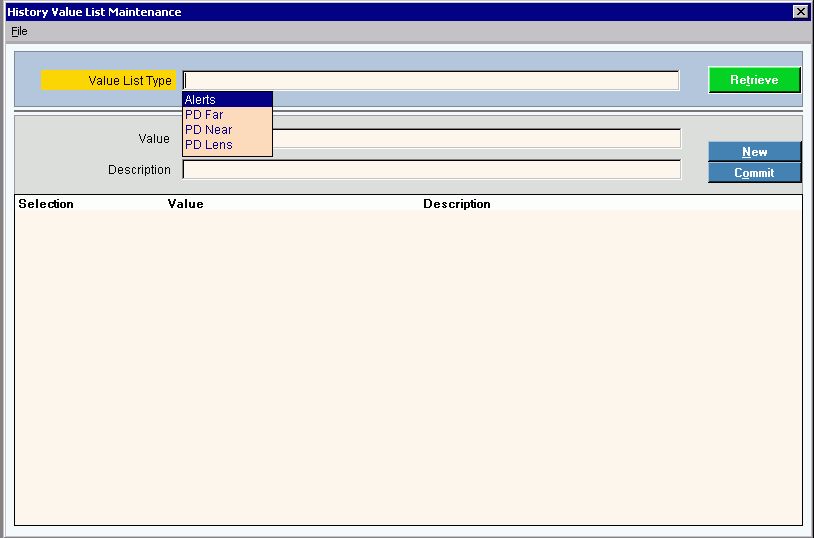814x538 pixels.
Task: Close the History Value List Maintenance window
Action: click(800, 11)
